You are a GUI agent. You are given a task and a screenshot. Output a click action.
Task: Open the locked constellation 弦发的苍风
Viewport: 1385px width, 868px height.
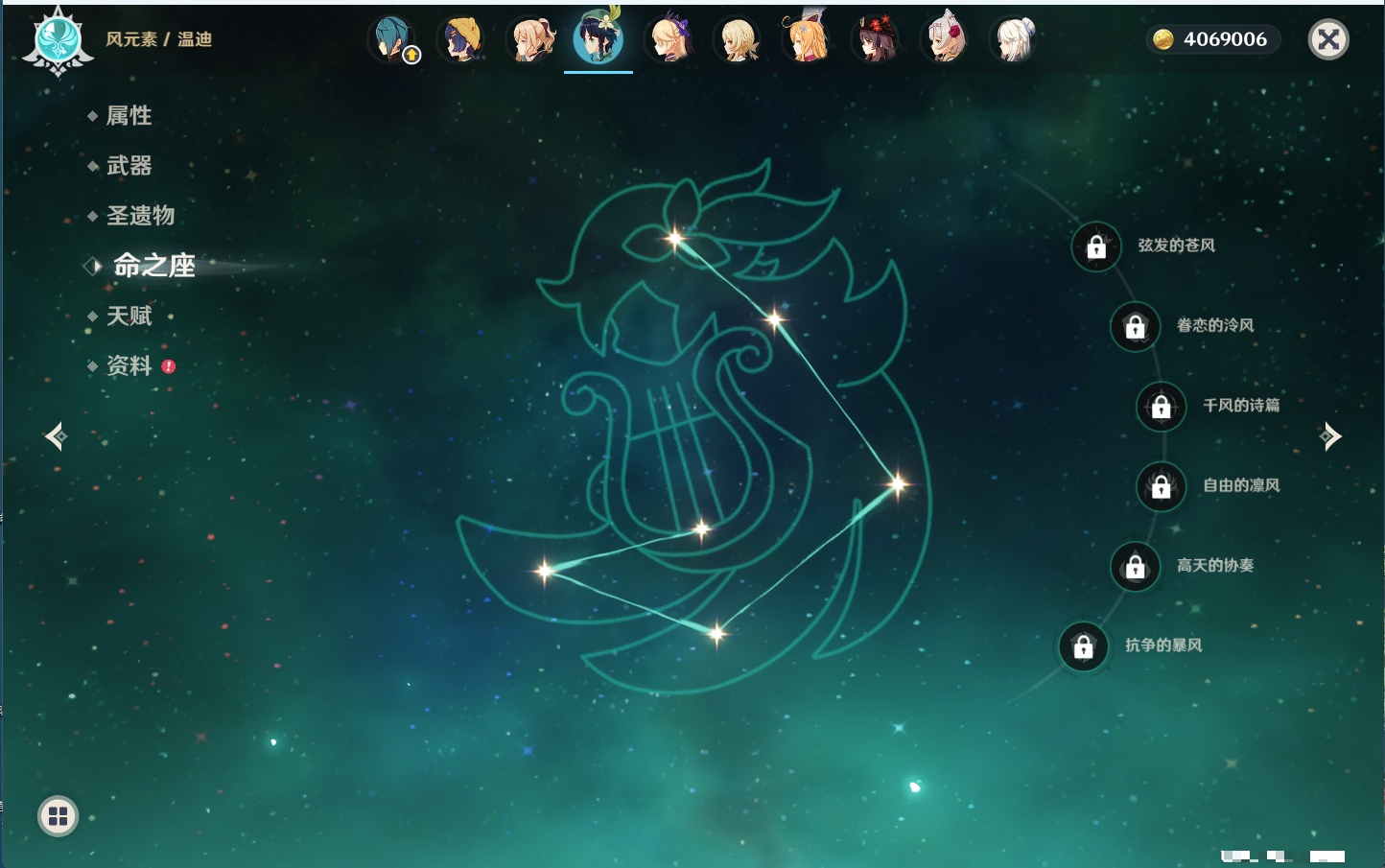[x=1096, y=246]
